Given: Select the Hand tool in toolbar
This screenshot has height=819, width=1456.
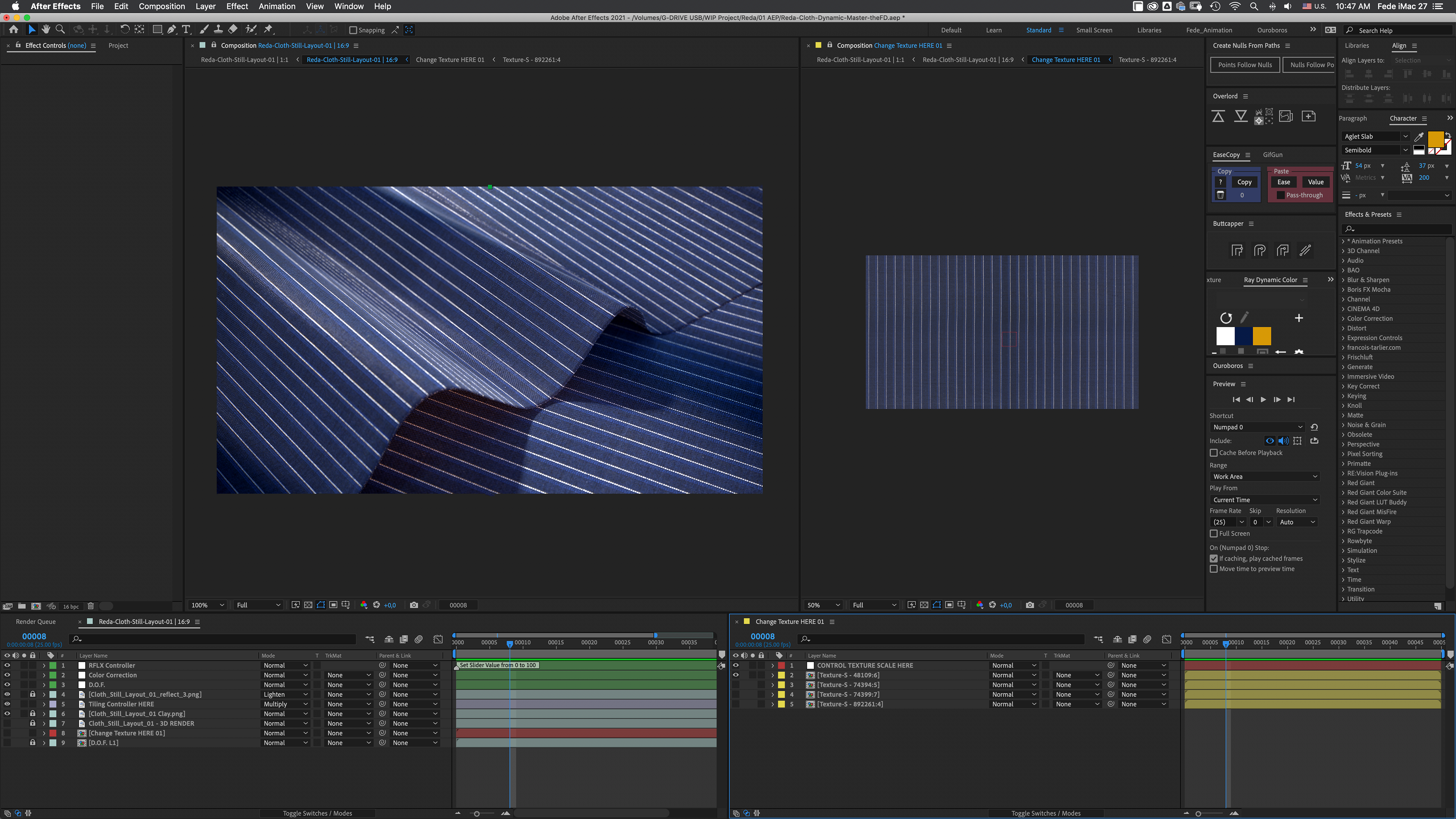Looking at the screenshot, I should tap(46, 30).
